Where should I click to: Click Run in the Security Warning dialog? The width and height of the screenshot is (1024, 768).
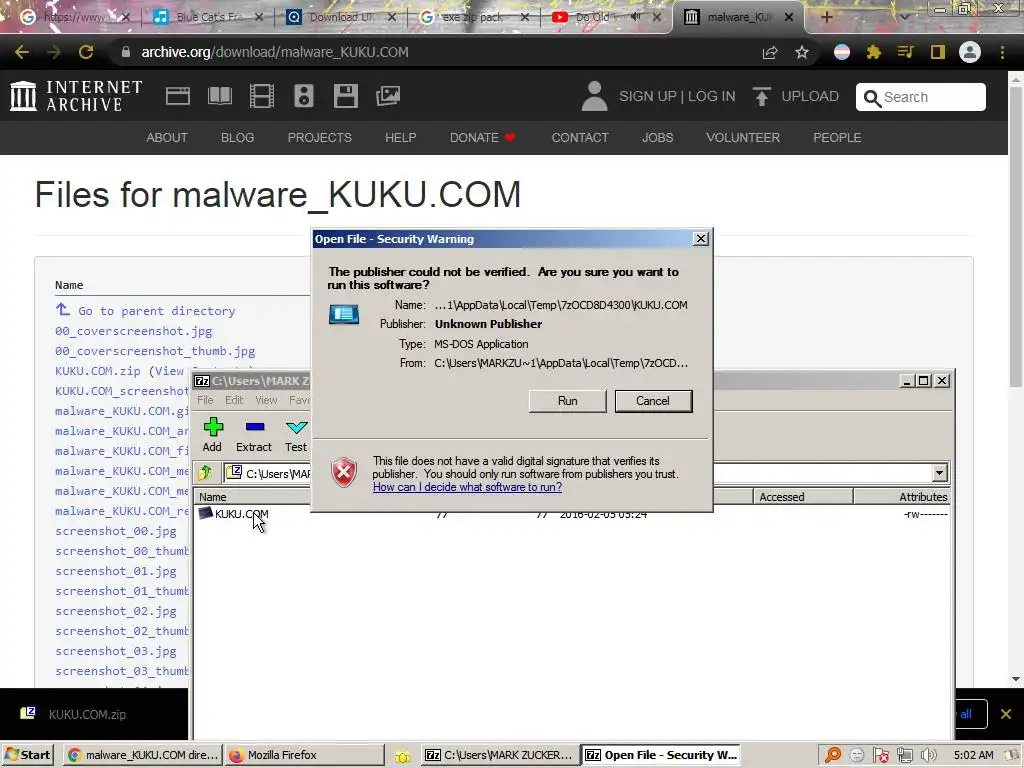point(567,401)
